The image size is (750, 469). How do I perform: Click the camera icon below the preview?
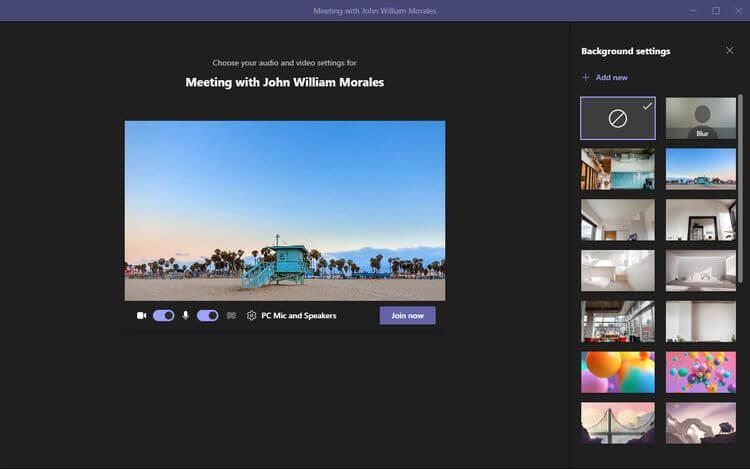(142, 316)
